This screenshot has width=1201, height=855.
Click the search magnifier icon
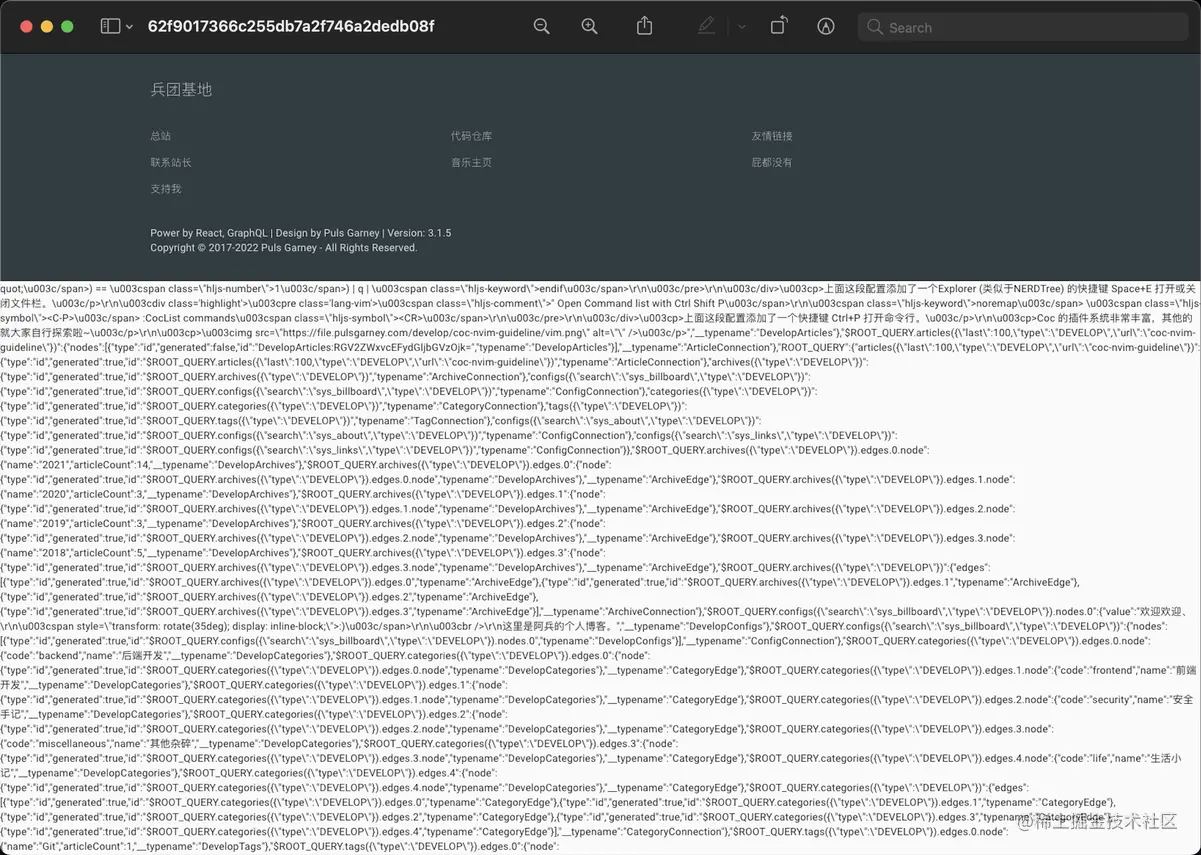click(x=875, y=27)
